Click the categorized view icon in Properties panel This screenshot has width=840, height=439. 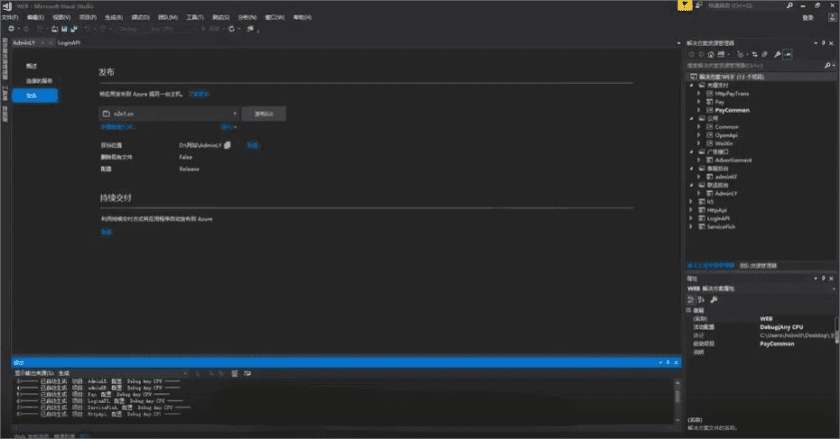coord(690,299)
